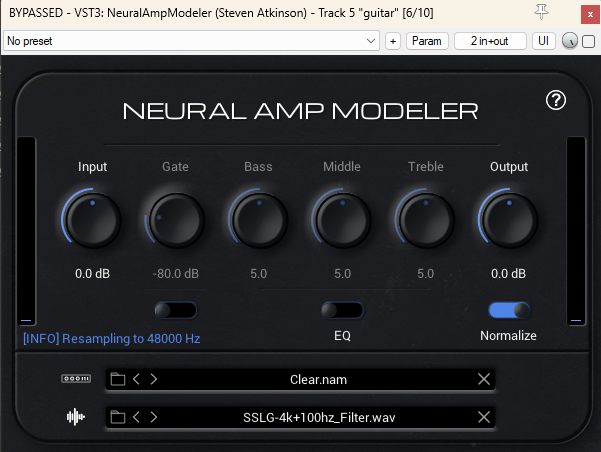Remove the SSLG-4k+100hz_Filter.wav impulse response

click(x=484, y=417)
